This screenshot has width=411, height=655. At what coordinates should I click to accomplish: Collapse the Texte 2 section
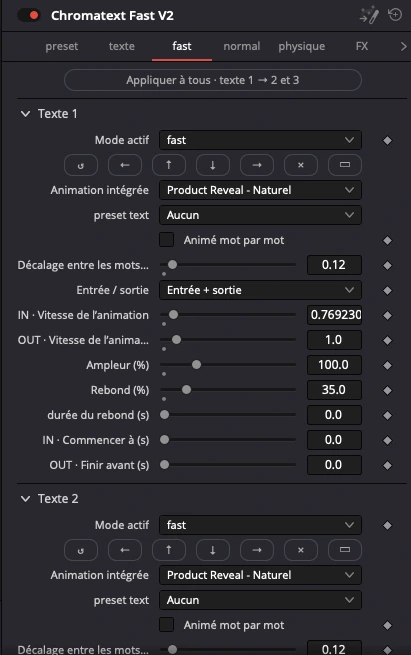coord(25,499)
